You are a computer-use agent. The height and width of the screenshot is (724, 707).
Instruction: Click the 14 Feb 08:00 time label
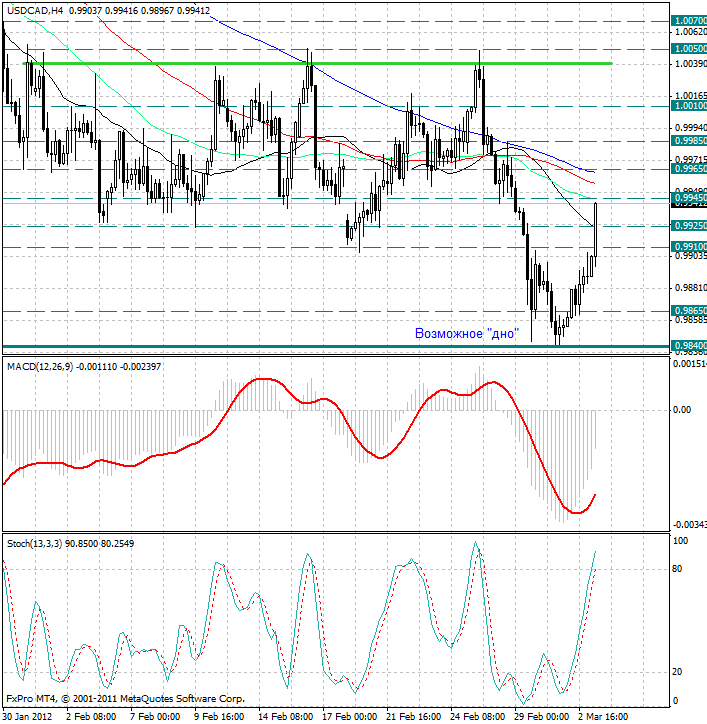coord(283,716)
